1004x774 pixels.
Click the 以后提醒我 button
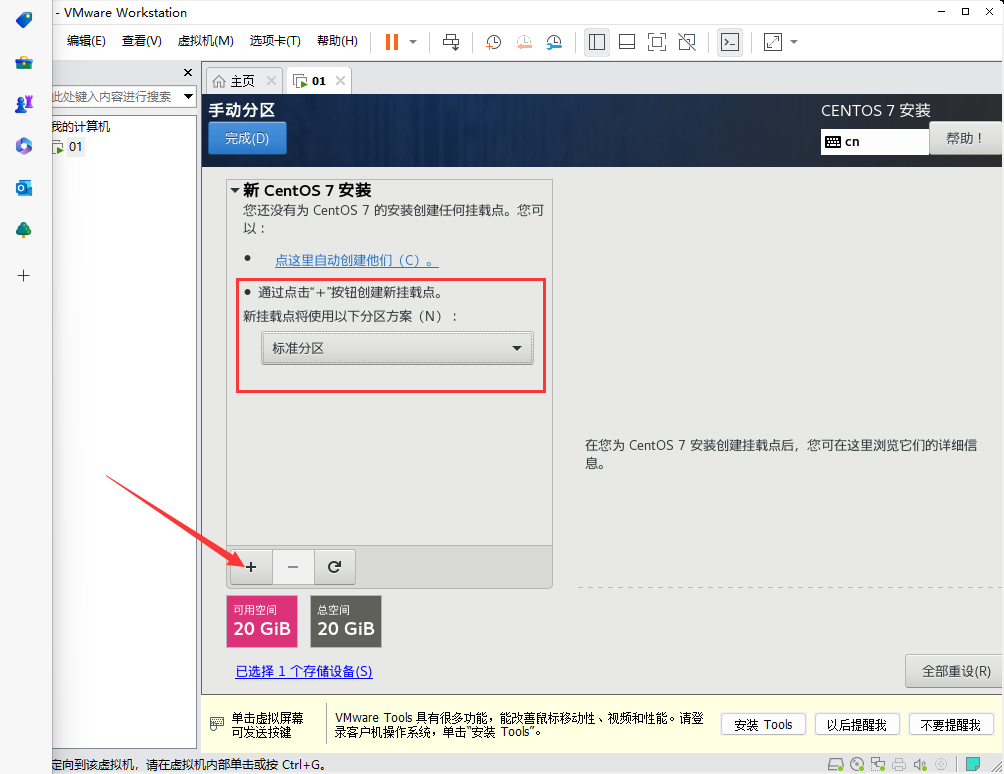click(x=857, y=724)
